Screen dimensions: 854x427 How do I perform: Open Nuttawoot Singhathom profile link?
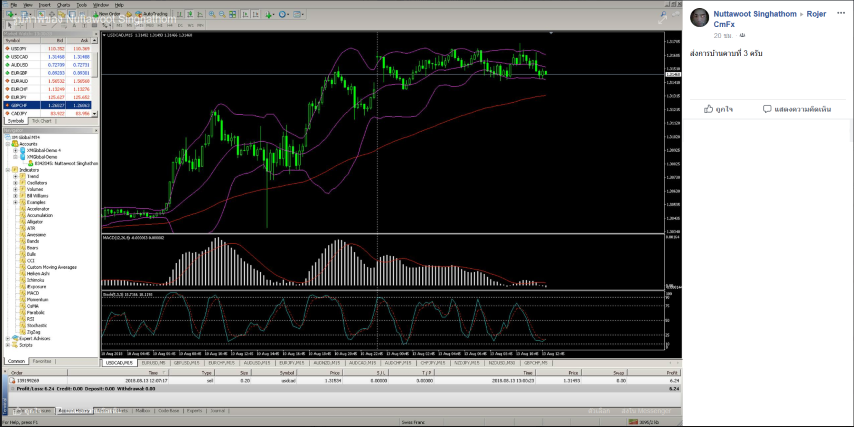[755, 14]
